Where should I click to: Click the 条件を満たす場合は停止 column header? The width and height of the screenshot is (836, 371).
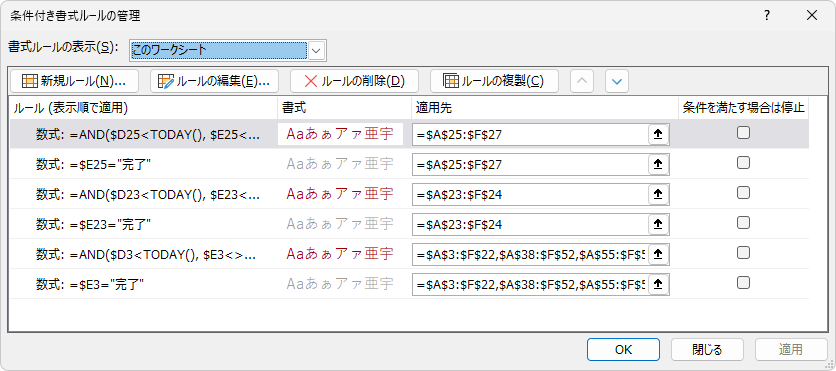[x=743, y=108]
